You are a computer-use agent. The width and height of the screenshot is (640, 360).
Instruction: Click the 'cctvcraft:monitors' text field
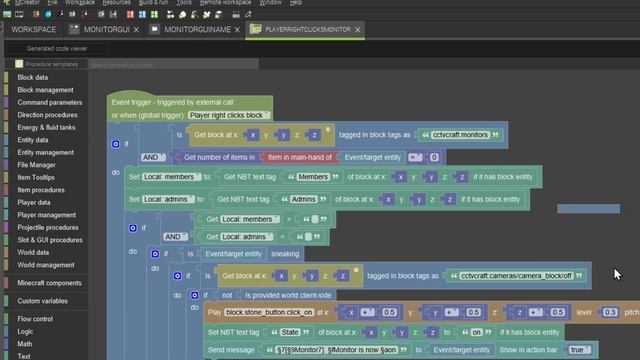coord(460,135)
